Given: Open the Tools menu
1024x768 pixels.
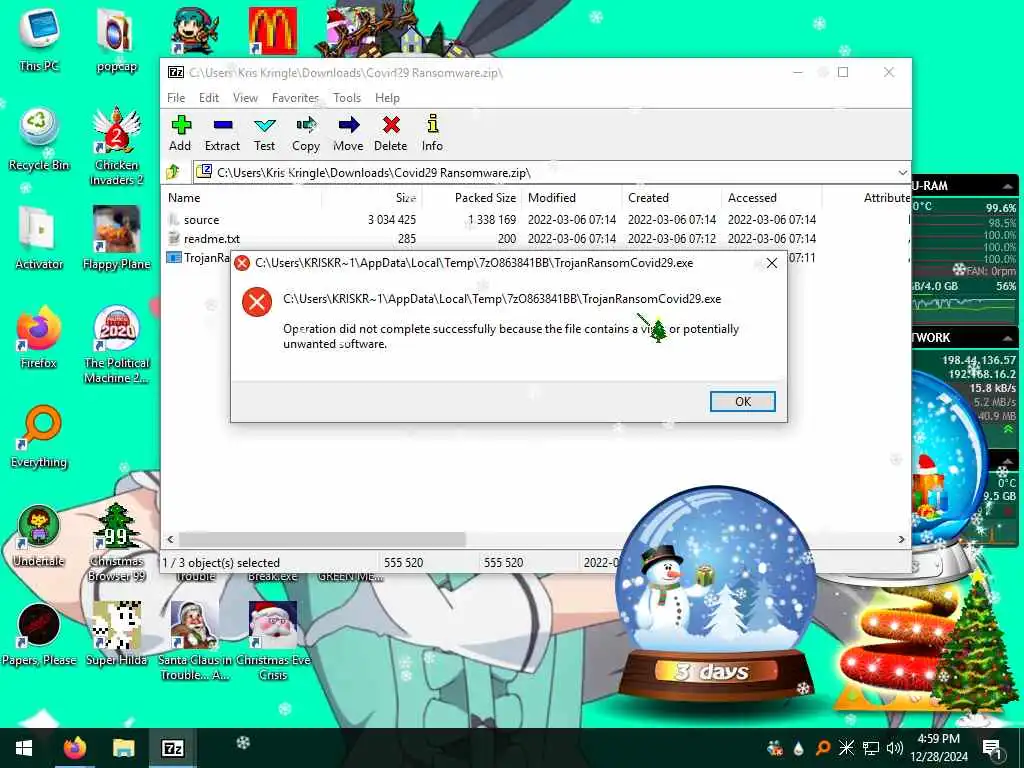Looking at the screenshot, I should click(347, 98).
